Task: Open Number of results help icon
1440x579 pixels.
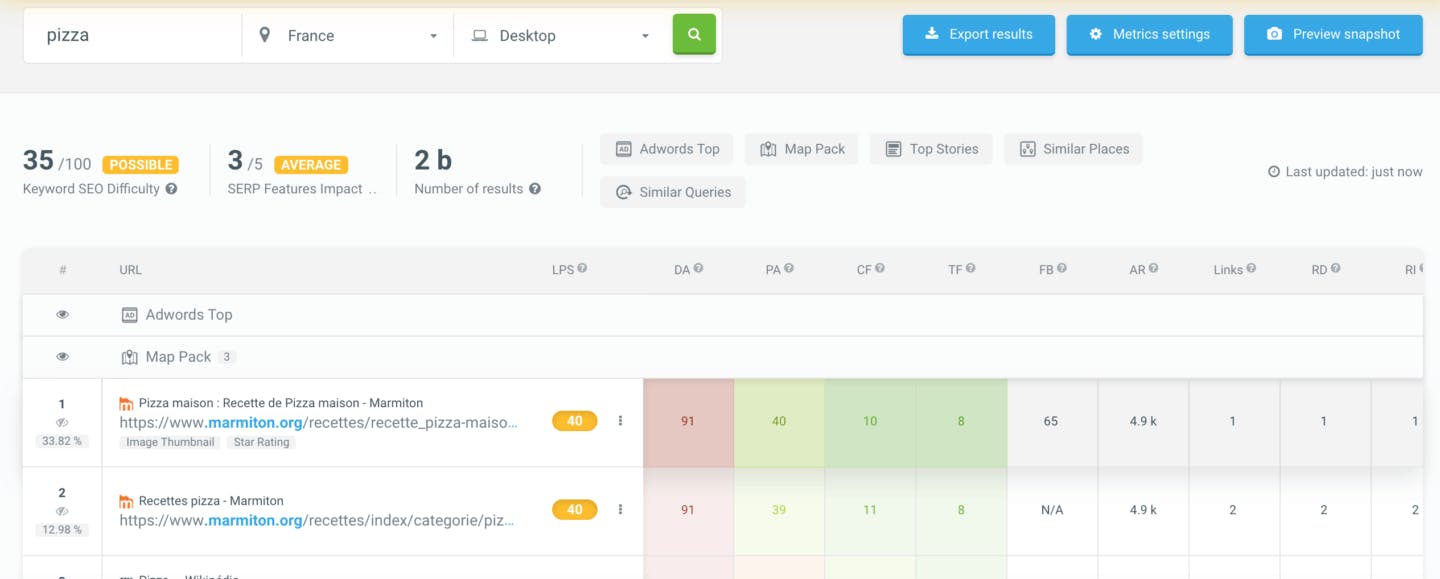Action: (535, 189)
